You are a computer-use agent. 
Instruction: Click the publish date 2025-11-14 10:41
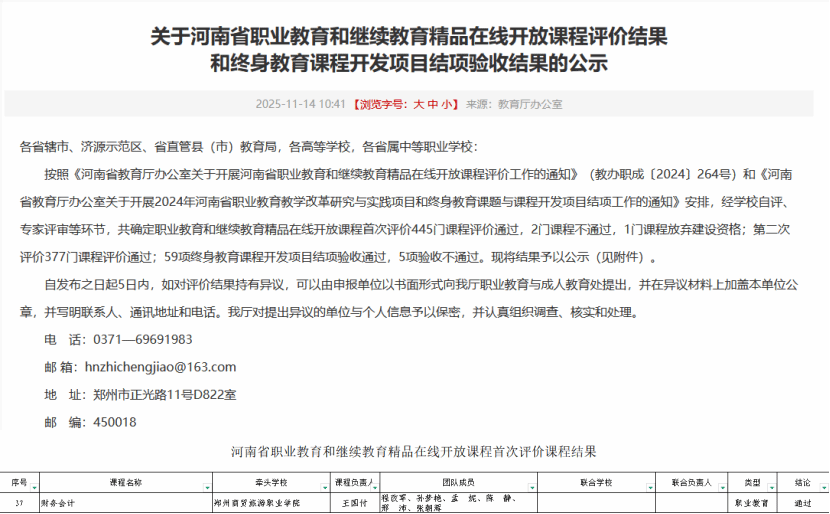301,104
